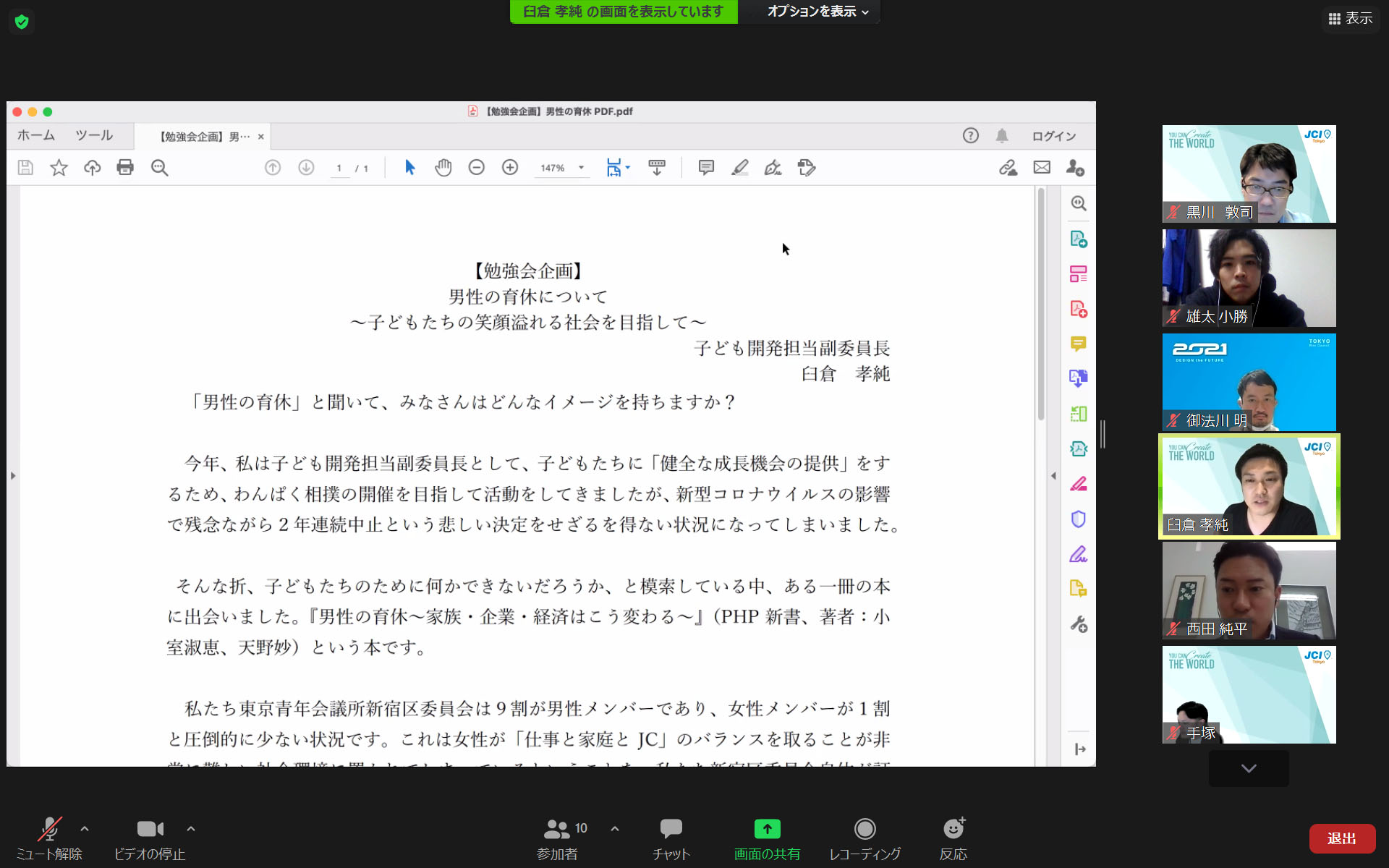
Task: Toggle camera with ビデオの停止 button
Action: (150, 838)
